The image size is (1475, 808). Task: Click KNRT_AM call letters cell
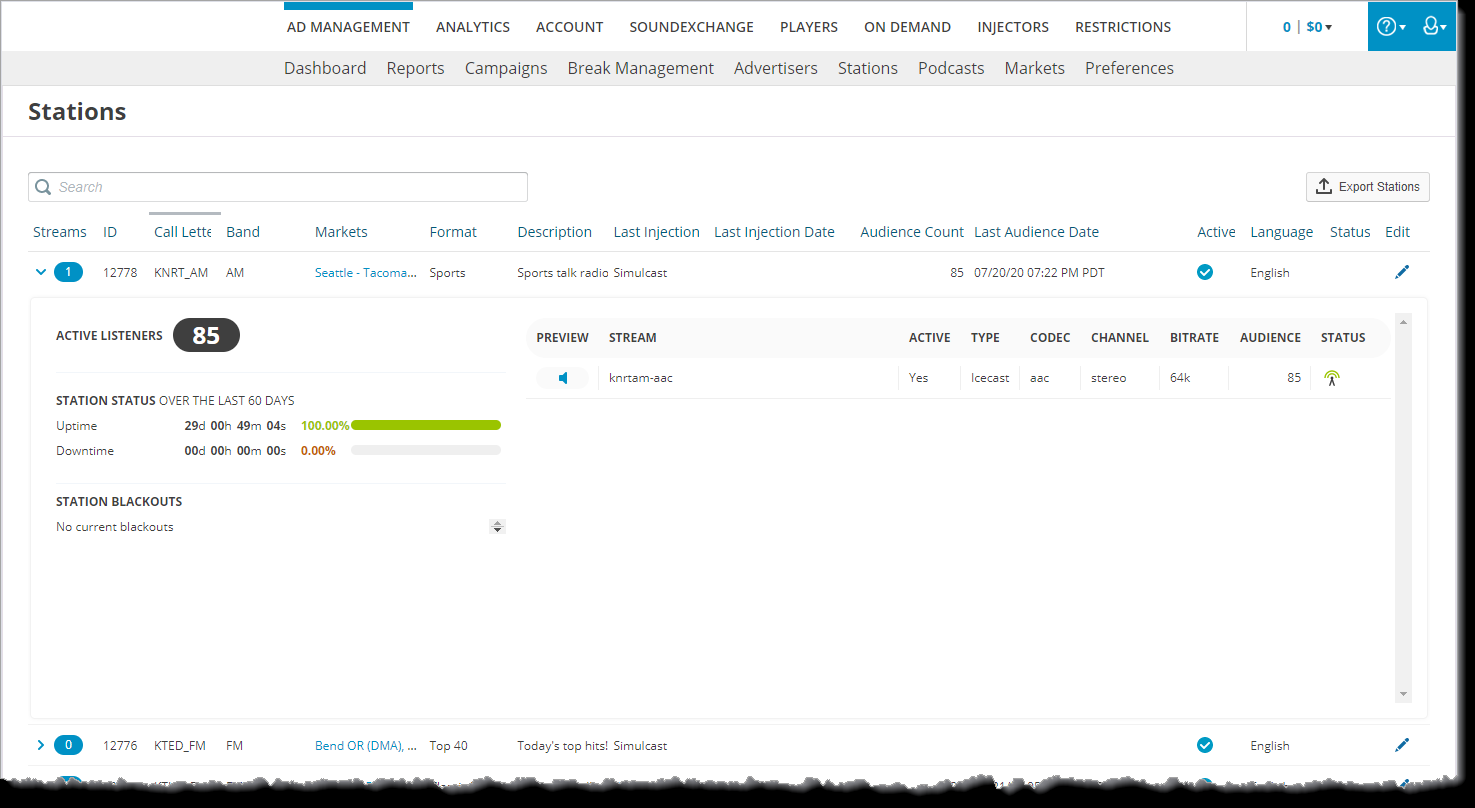coord(181,272)
